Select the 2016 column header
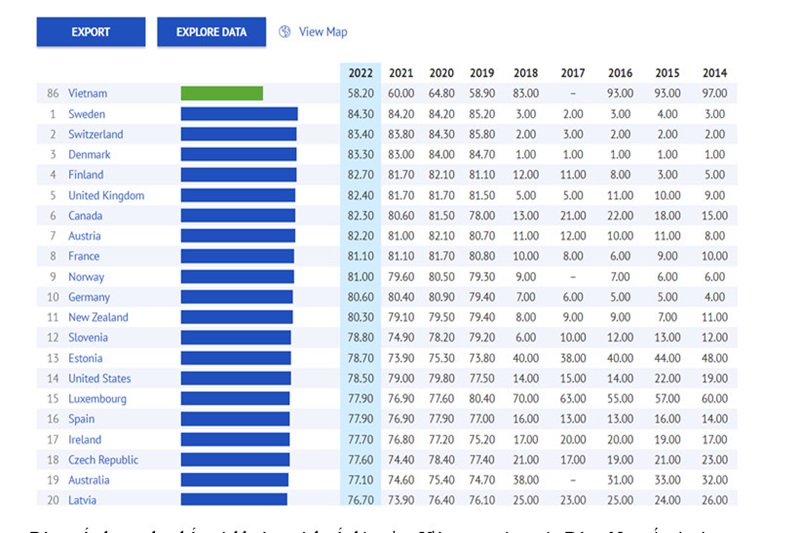 [620, 73]
